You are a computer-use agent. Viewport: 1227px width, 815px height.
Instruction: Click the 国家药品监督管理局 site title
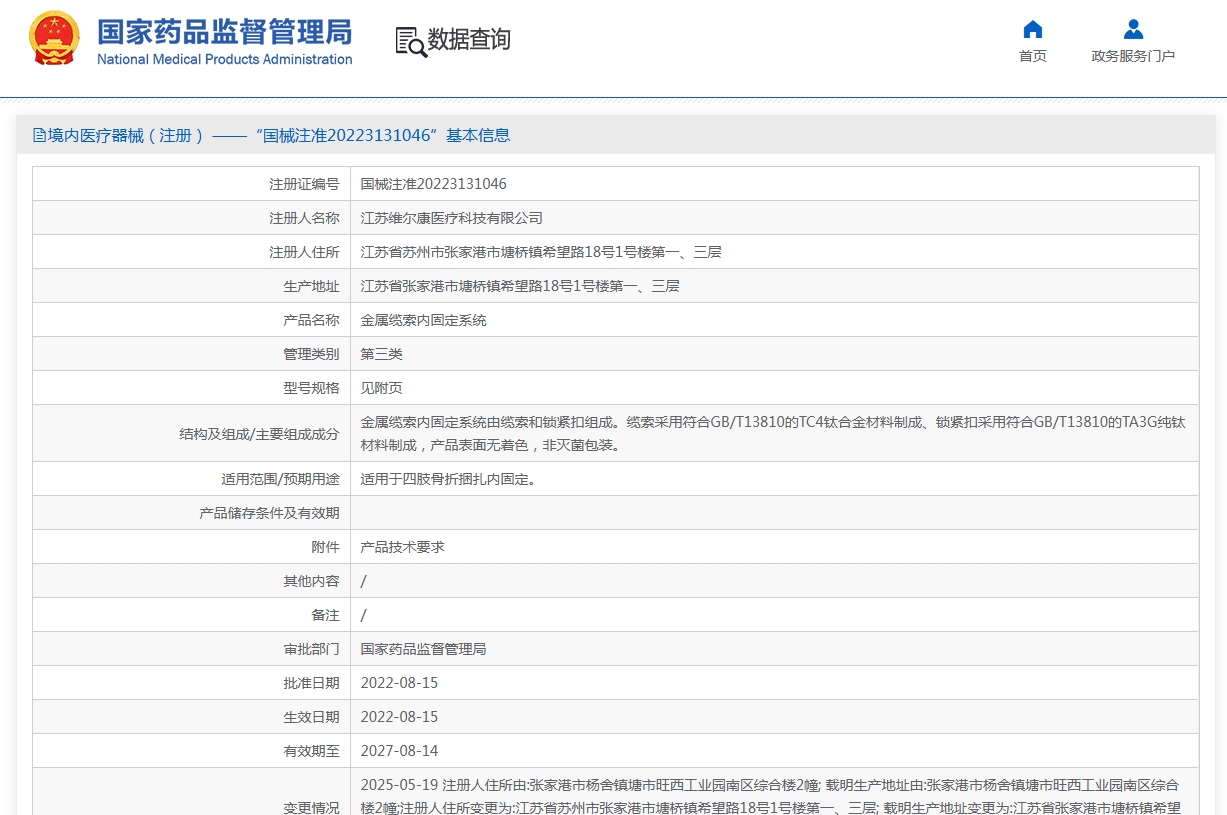[225, 31]
